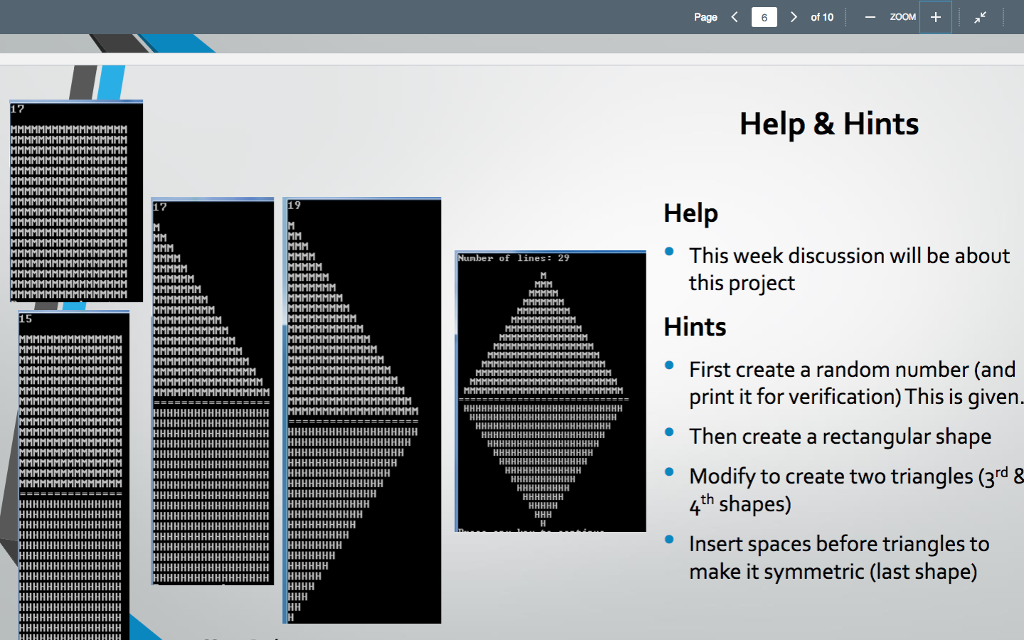Click the triangle screenshot labeled 17
1024x640 pixels.
212,390
